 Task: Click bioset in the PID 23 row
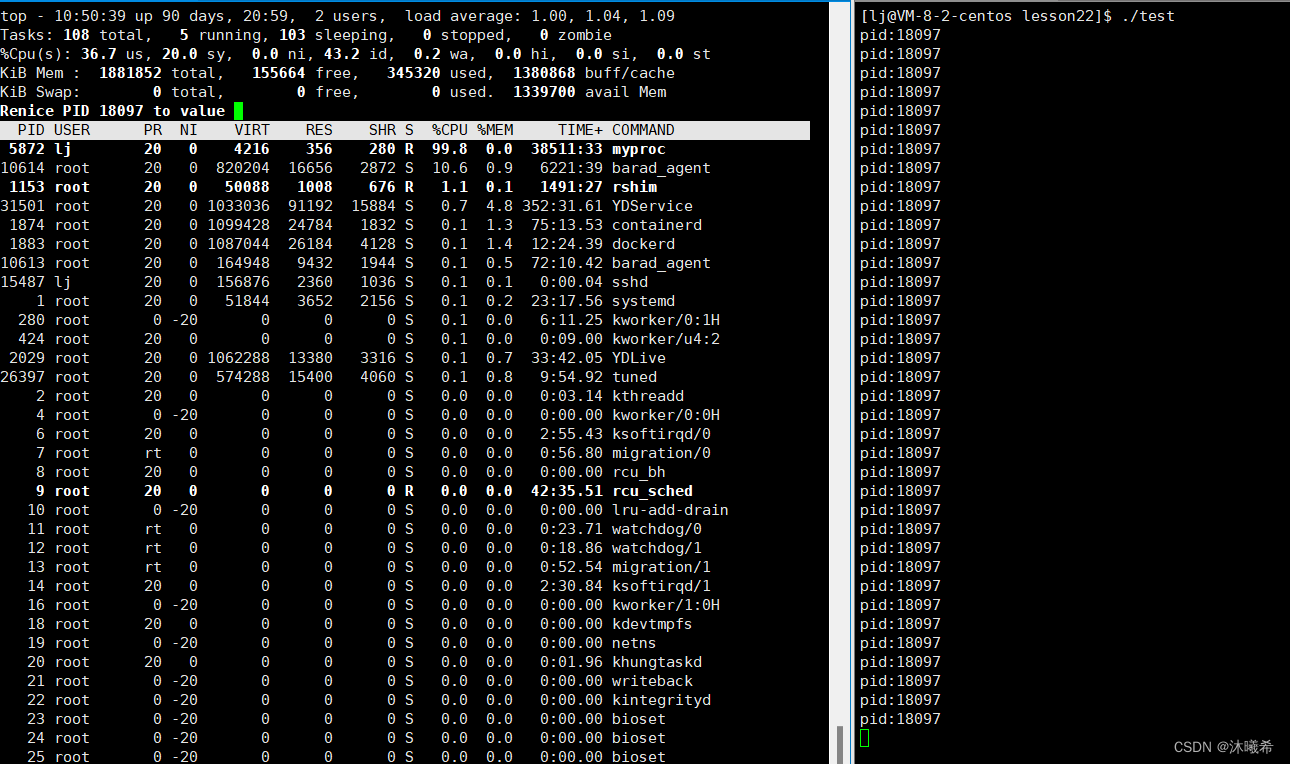click(x=639, y=719)
